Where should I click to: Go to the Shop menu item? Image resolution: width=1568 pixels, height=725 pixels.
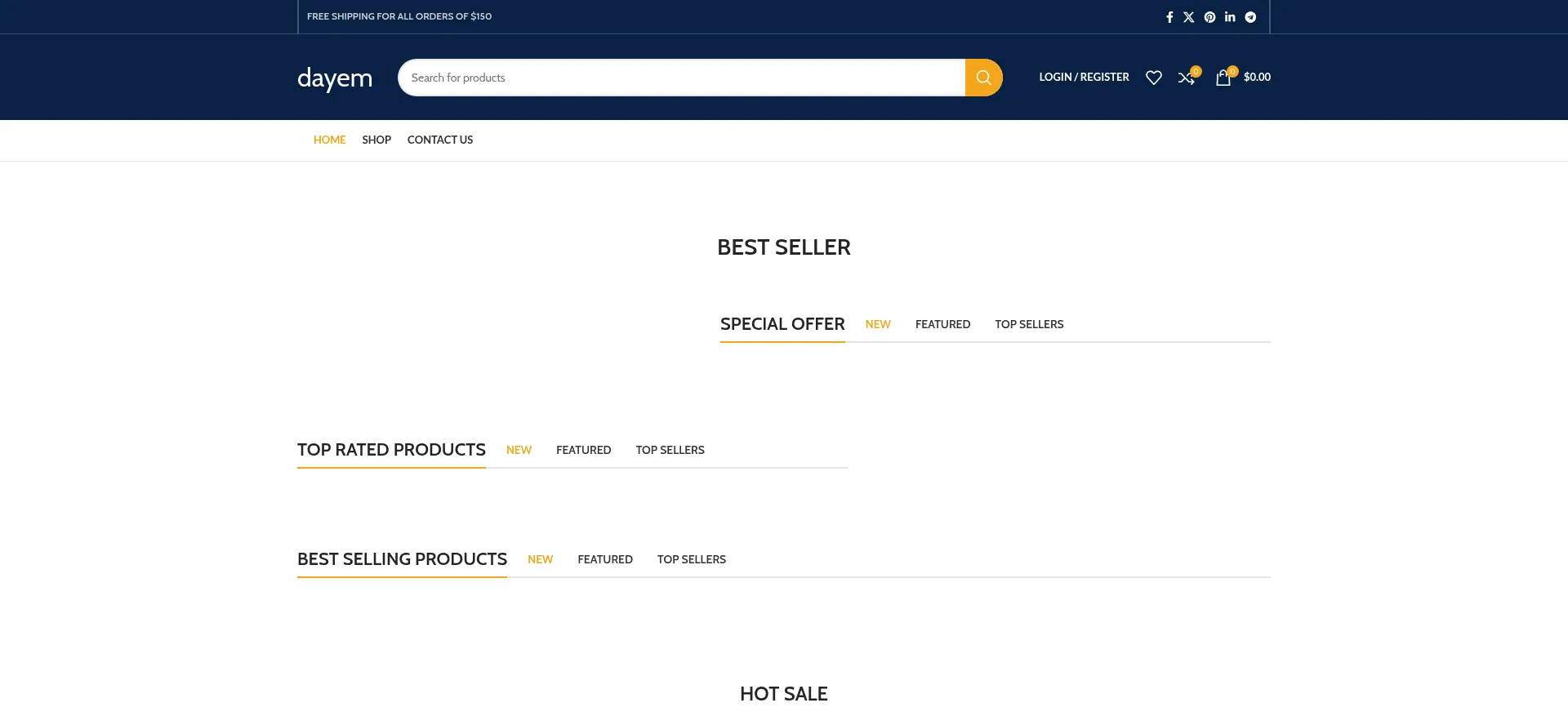(376, 140)
